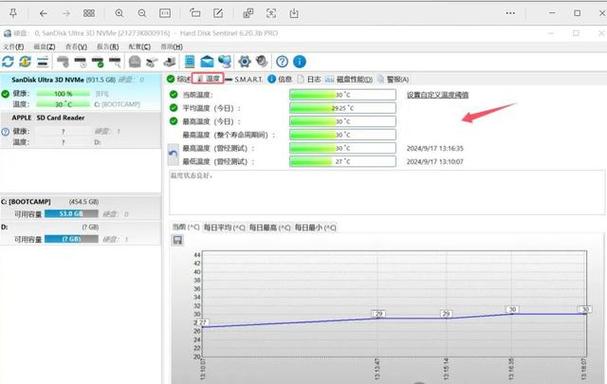
Task: Click the blue info circle toolbar icon
Action: coord(300,61)
